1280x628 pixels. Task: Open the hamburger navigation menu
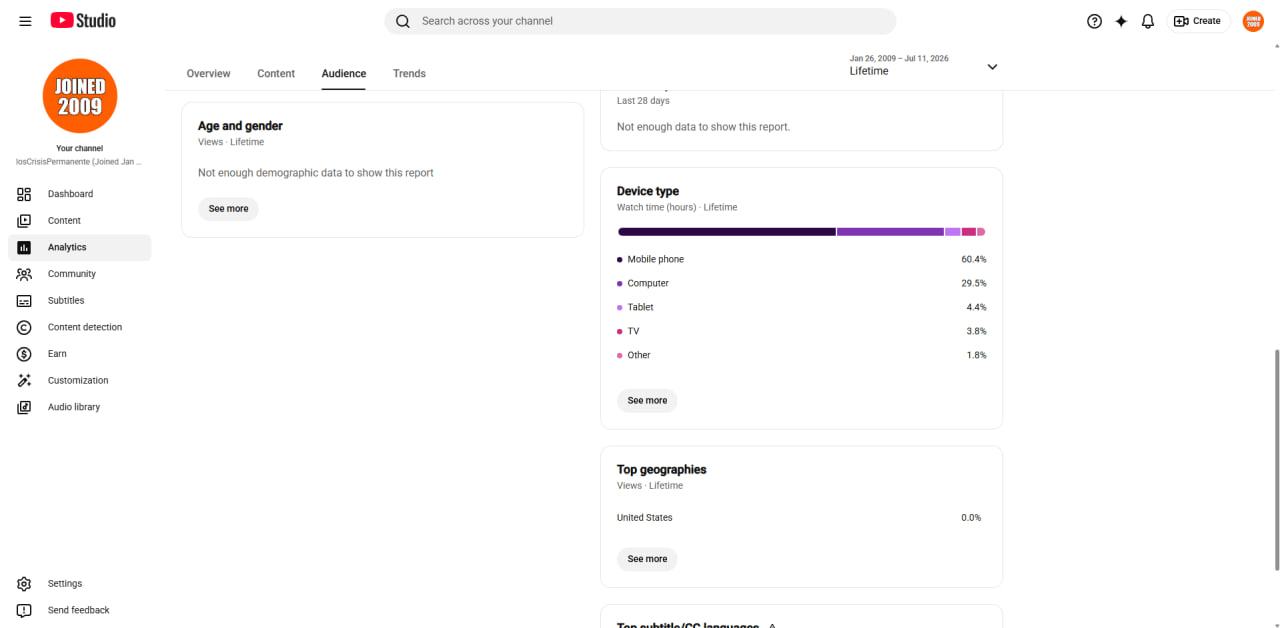pyautogui.click(x=25, y=21)
